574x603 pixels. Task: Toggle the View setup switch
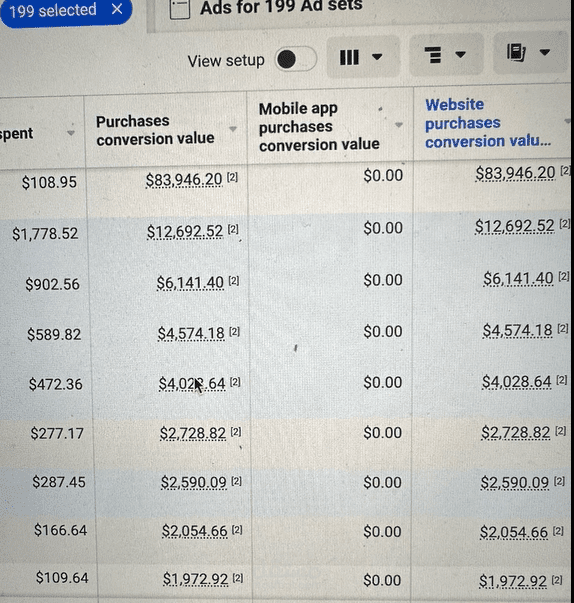coord(296,59)
